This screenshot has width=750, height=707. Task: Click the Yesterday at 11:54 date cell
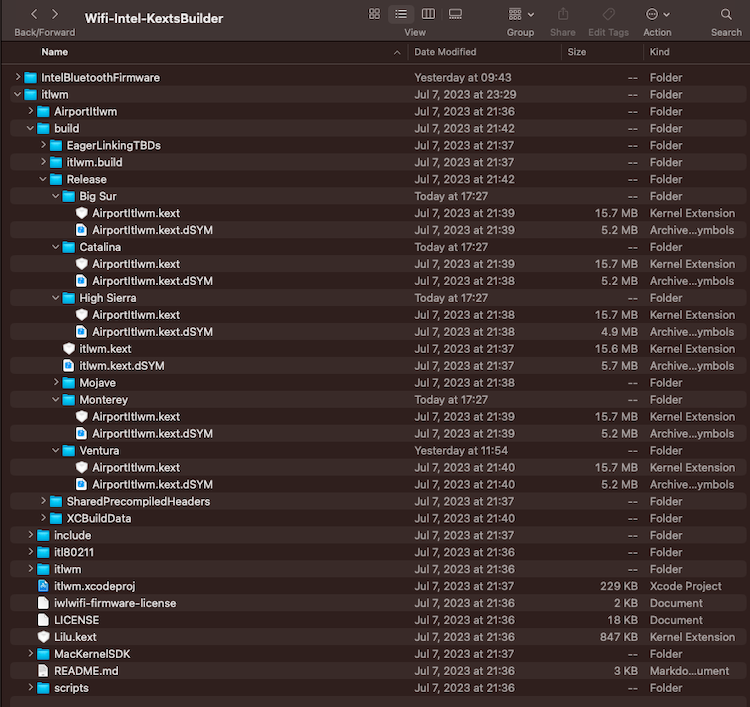pos(461,451)
